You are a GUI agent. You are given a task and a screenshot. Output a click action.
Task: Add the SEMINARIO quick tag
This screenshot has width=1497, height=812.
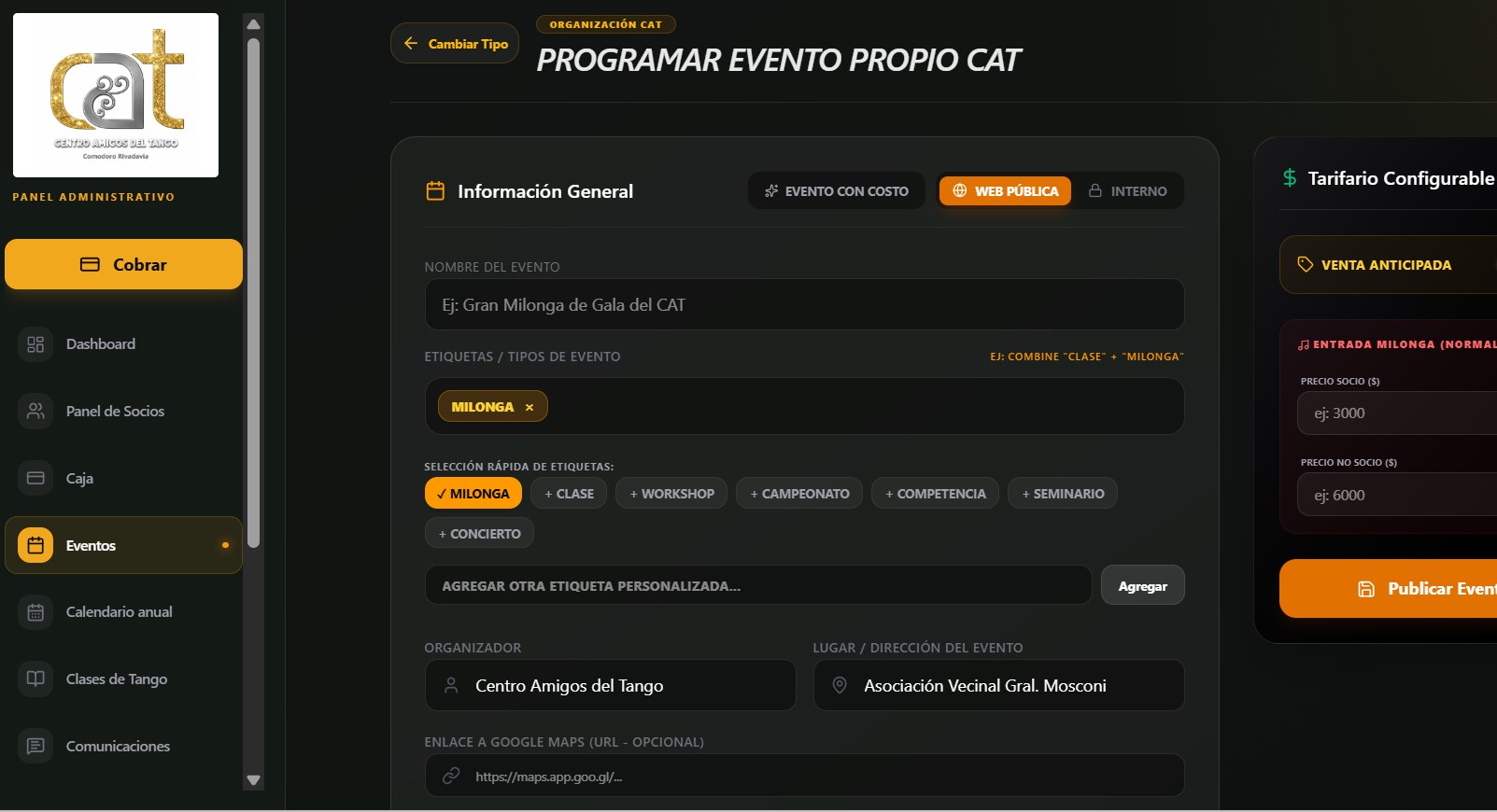1063,493
